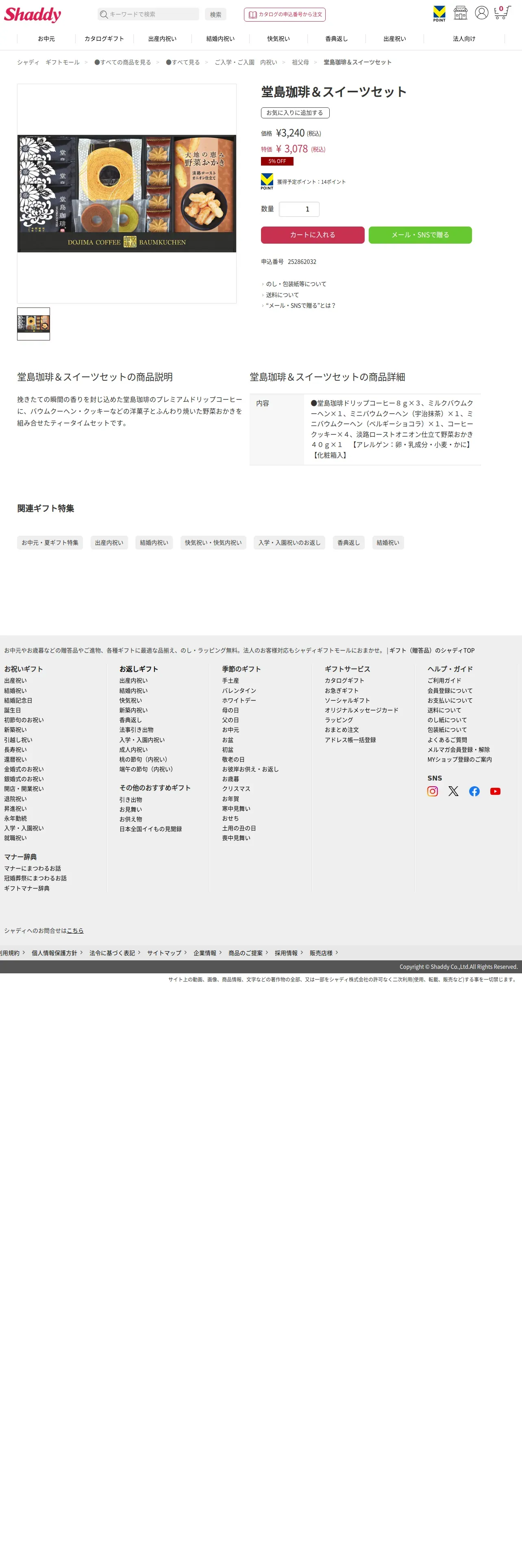The width and height of the screenshot is (522, 1568).
Task: Click お気に入りに追加する button
Action: coord(295,113)
